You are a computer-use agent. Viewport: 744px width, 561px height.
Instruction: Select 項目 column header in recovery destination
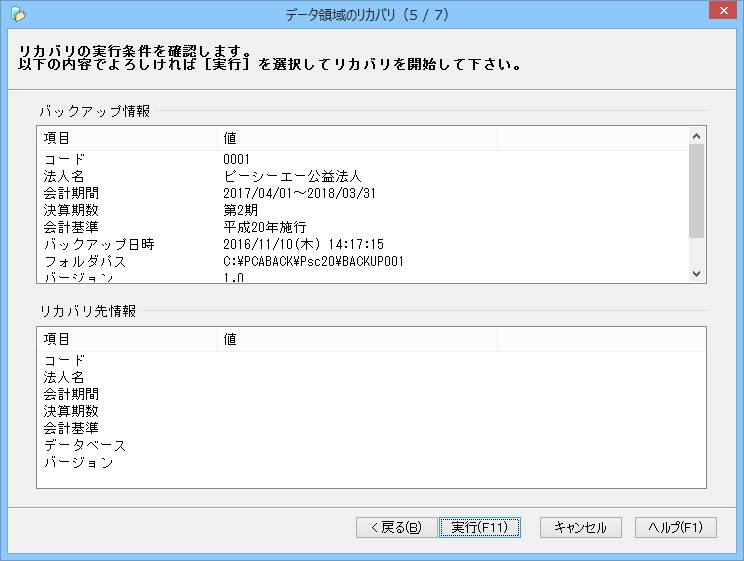[127, 339]
